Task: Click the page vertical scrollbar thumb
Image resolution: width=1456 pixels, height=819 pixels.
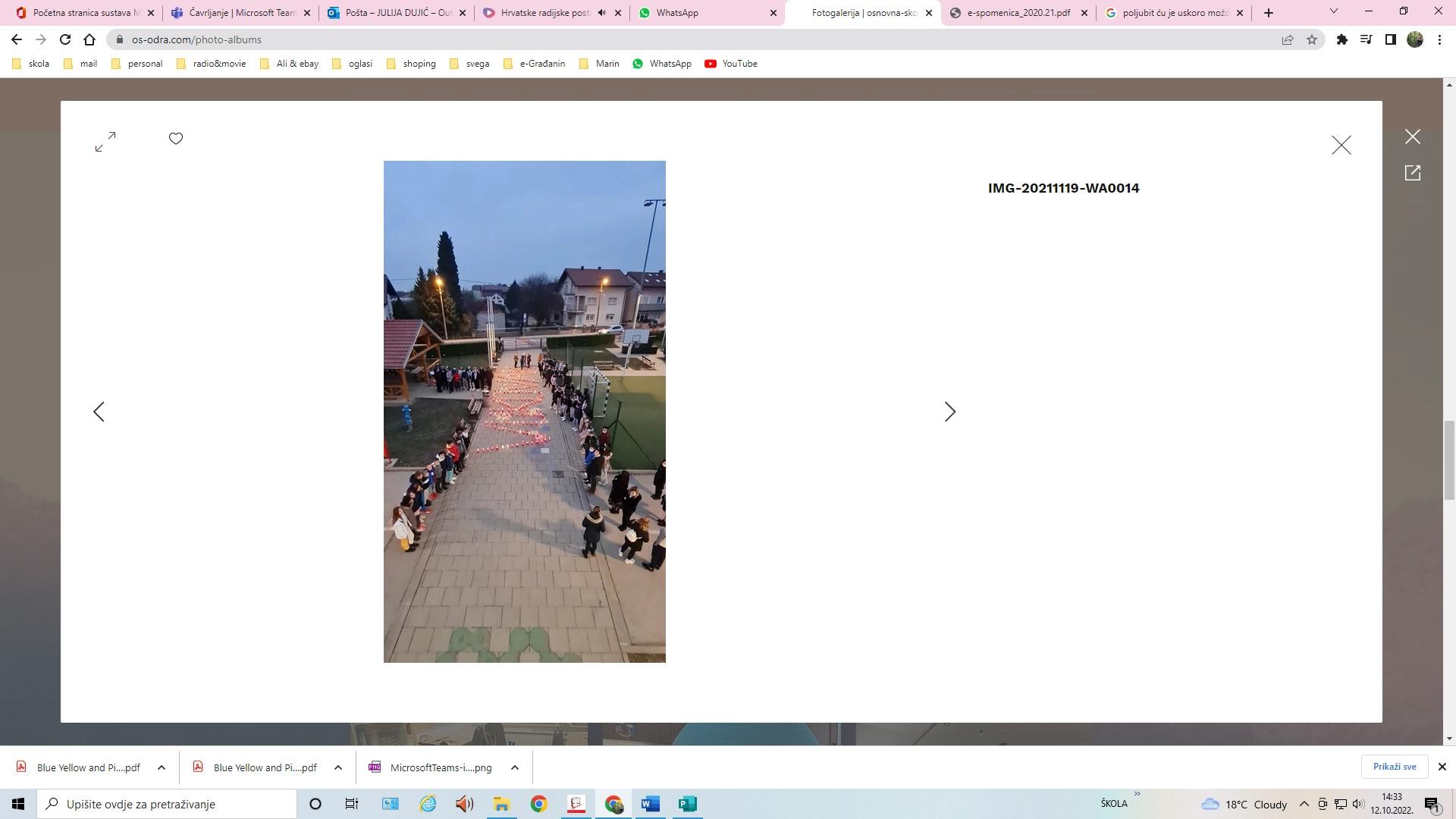Action: (1449, 460)
